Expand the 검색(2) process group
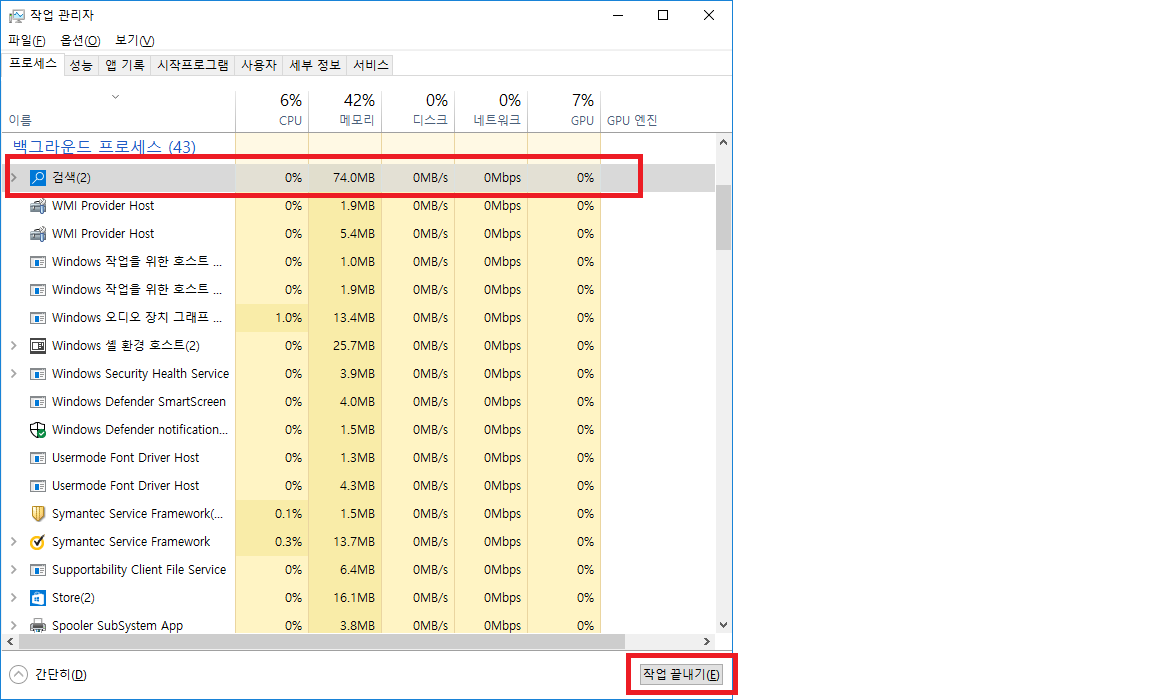The image size is (1152, 700). point(13,178)
